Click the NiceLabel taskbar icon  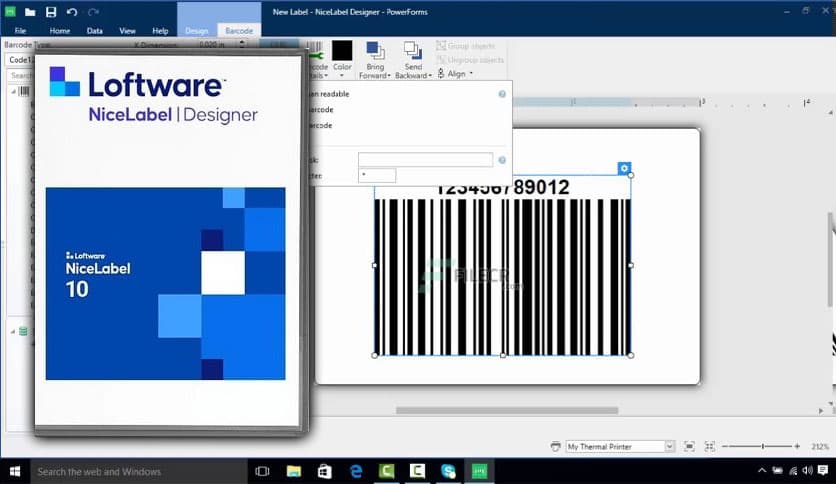click(x=479, y=471)
